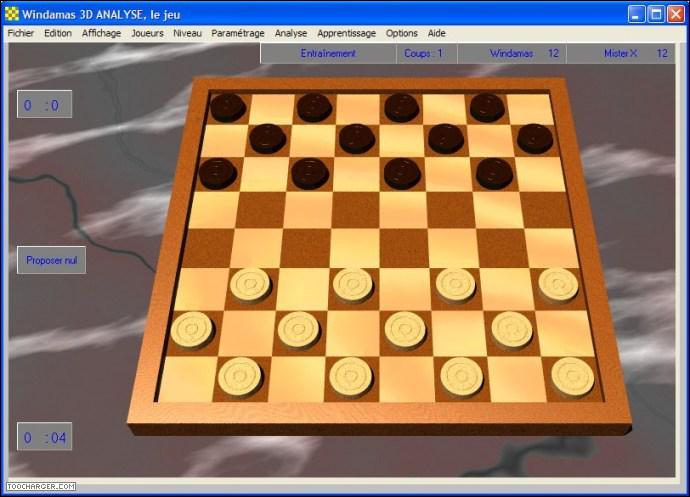Open the Analyse menu
This screenshot has width=690, height=497.
291,33
